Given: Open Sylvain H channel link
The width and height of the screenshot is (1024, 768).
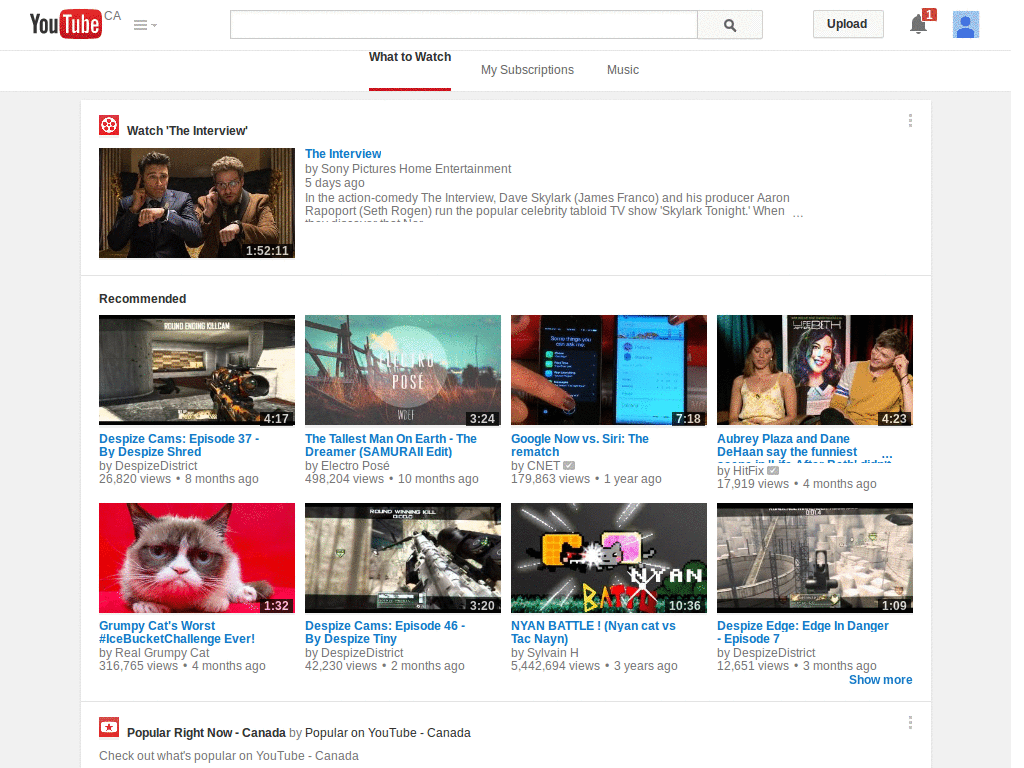Looking at the screenshot, I should click(x=552, y=652).
